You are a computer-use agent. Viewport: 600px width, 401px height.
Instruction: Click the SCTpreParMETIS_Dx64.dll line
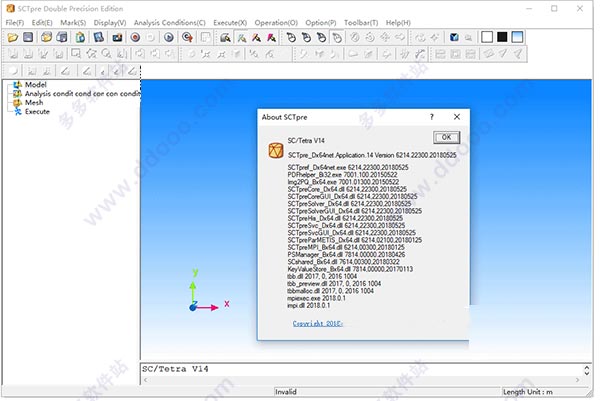pyautogui.click(x=355, y=240)
